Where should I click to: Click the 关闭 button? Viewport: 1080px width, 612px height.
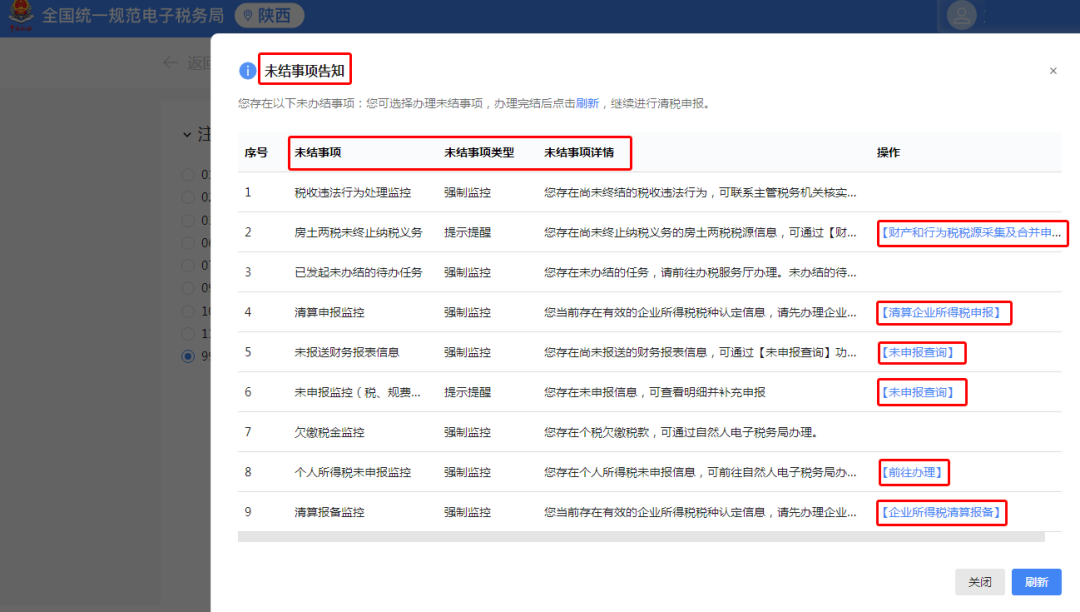point(980,582)
